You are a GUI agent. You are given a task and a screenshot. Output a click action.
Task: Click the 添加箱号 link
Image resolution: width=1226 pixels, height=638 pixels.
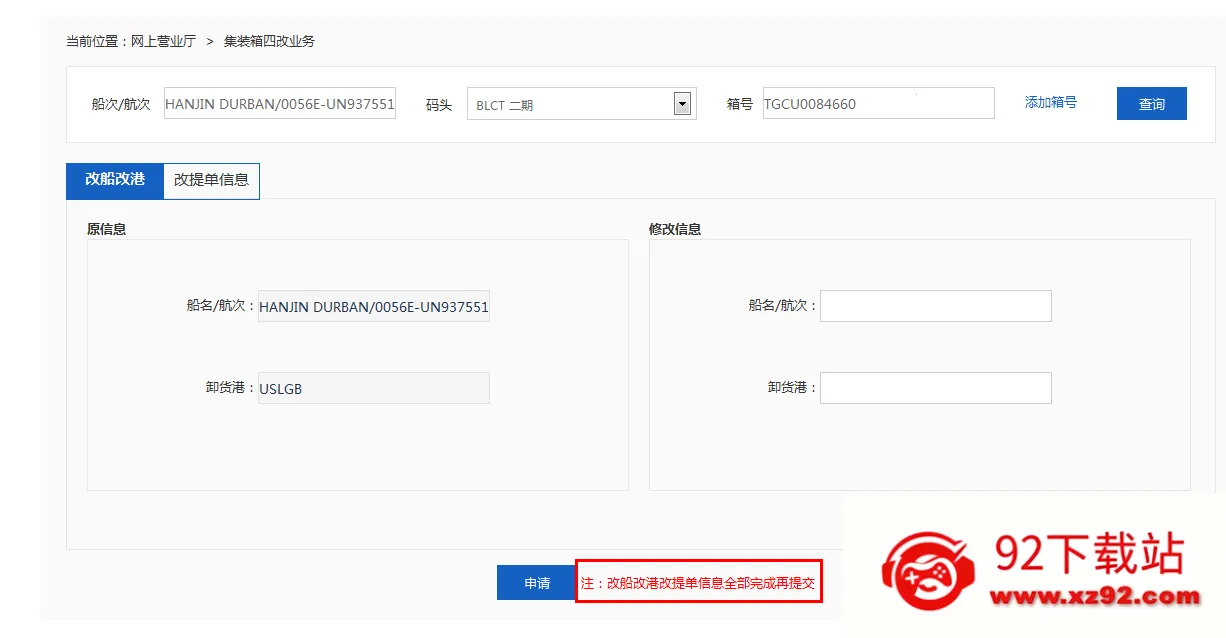[1050, 102]
